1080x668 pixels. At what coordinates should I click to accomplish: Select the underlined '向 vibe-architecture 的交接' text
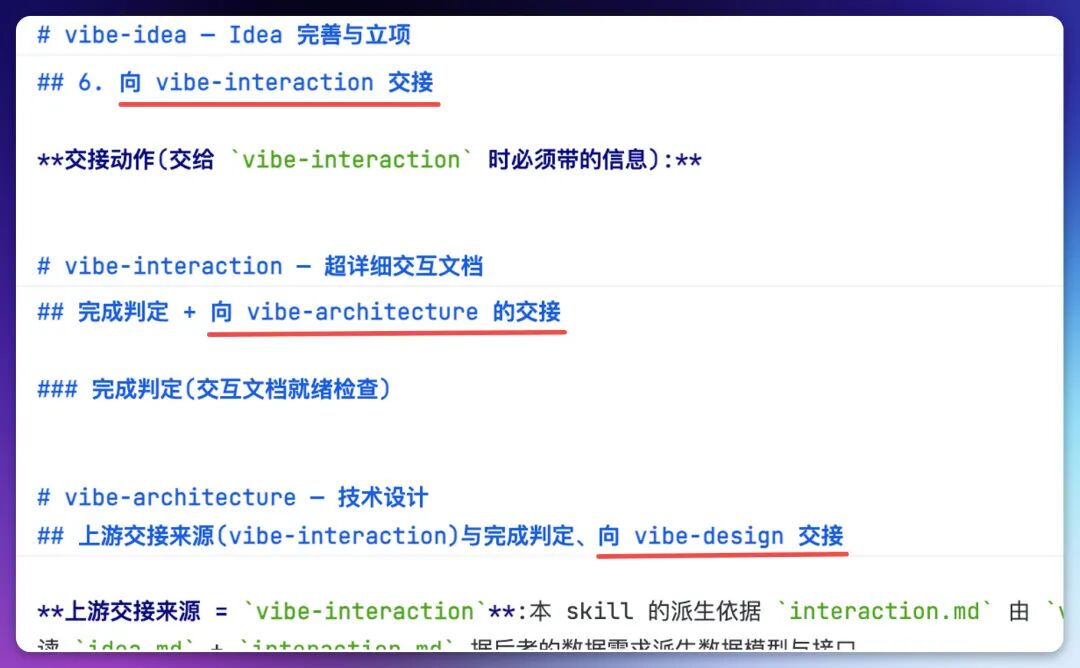pyautogui.click(x=386, y=311)
